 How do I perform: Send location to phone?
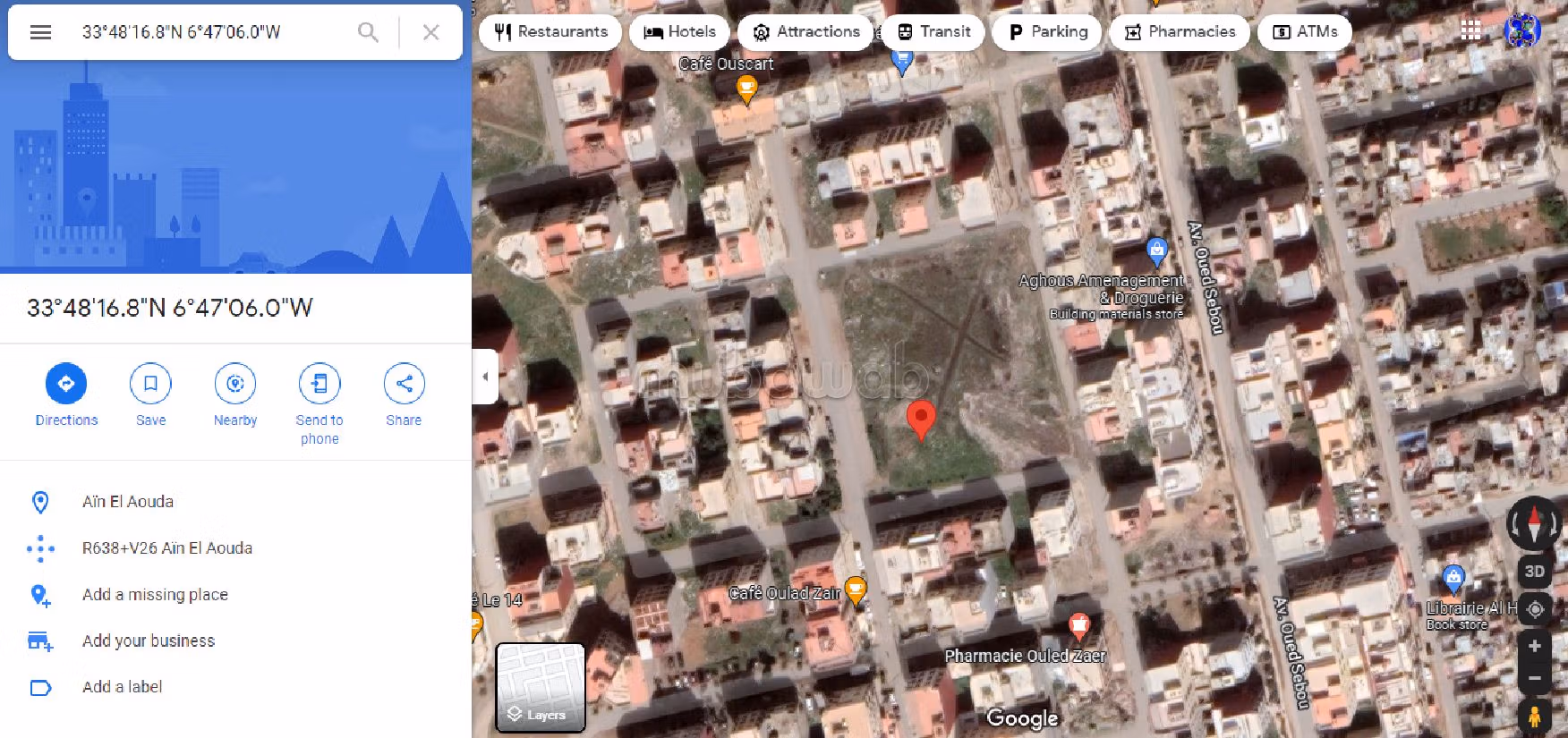tap(320, 384)
